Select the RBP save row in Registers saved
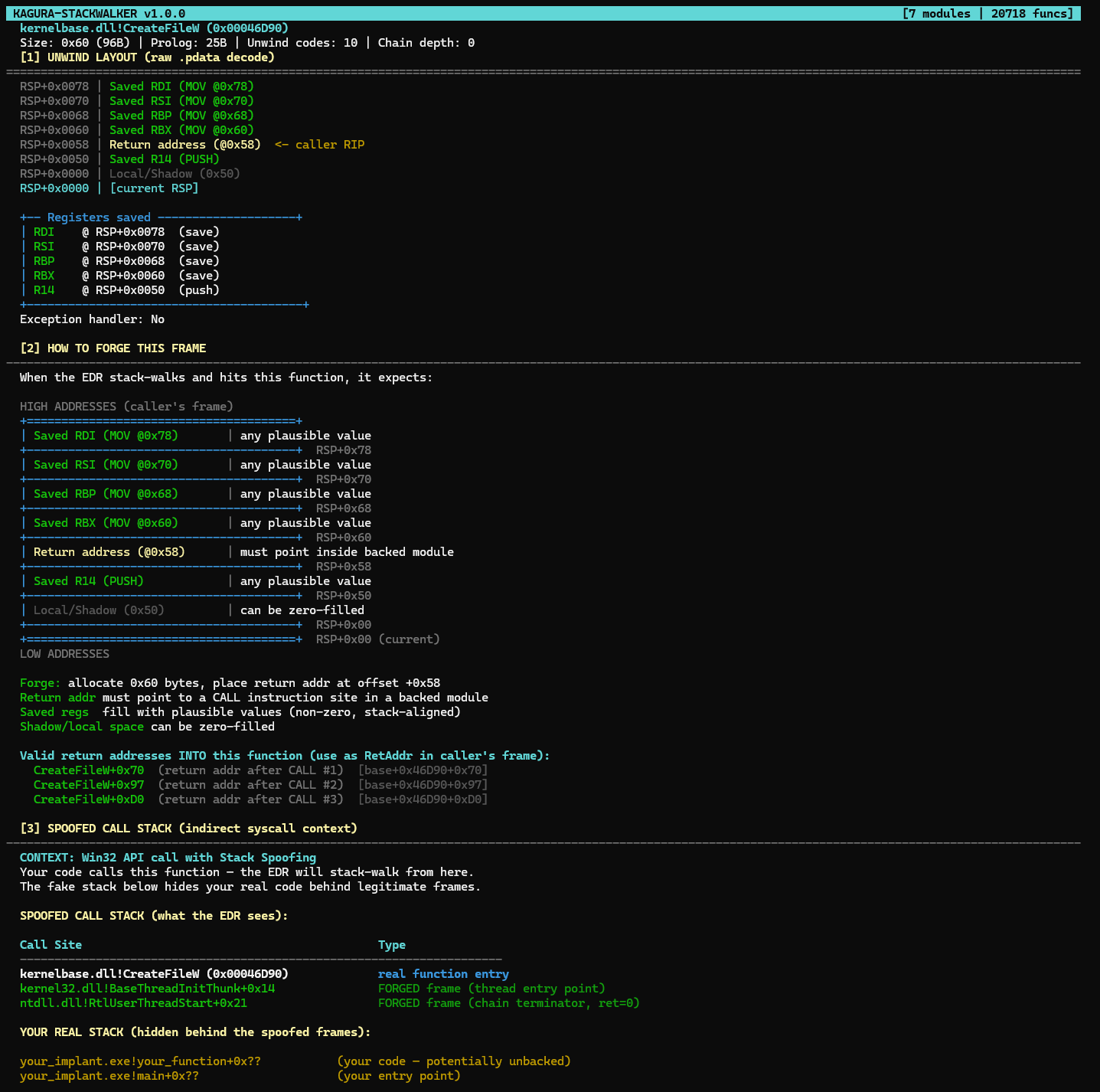 pos(126,261)
